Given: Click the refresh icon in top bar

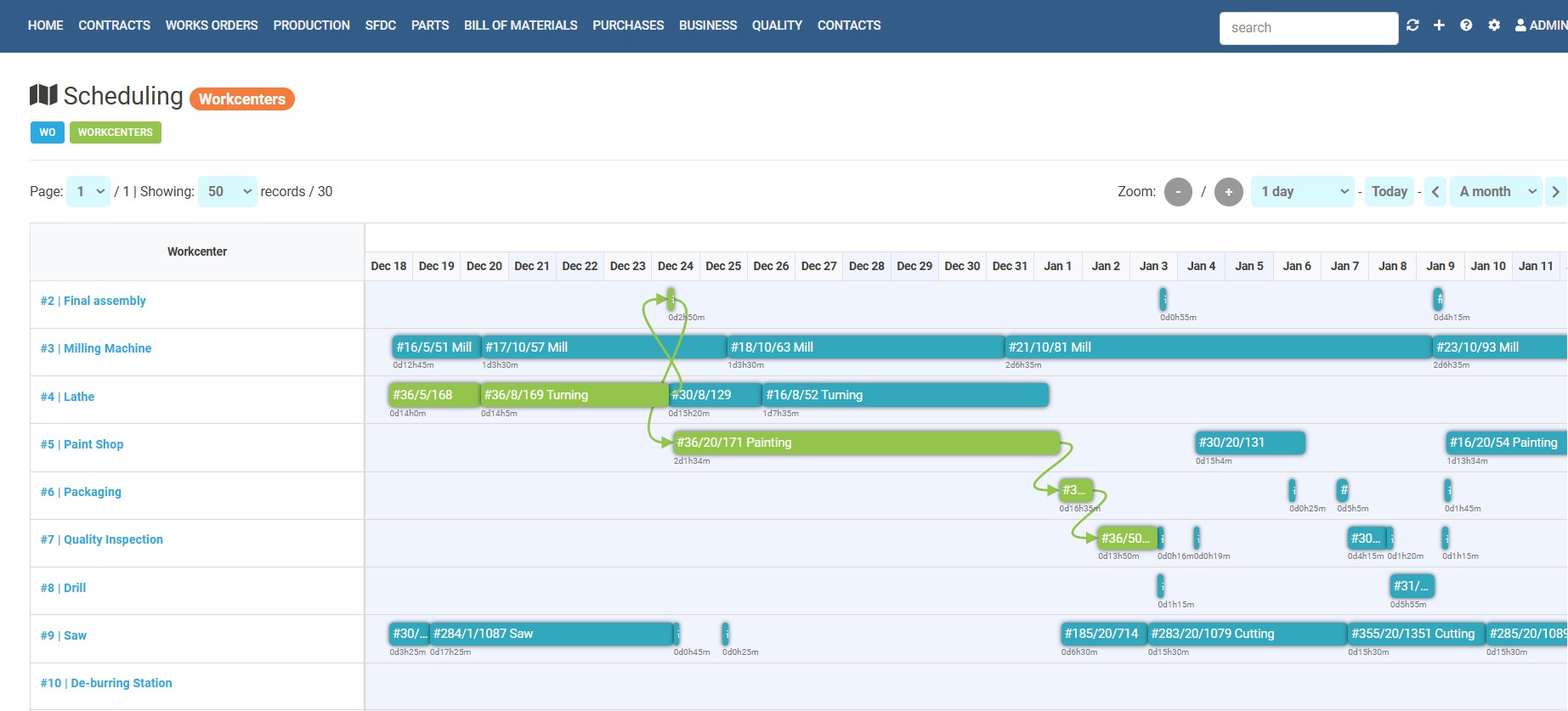Looking at the screenshot, I should (1412, 25).
